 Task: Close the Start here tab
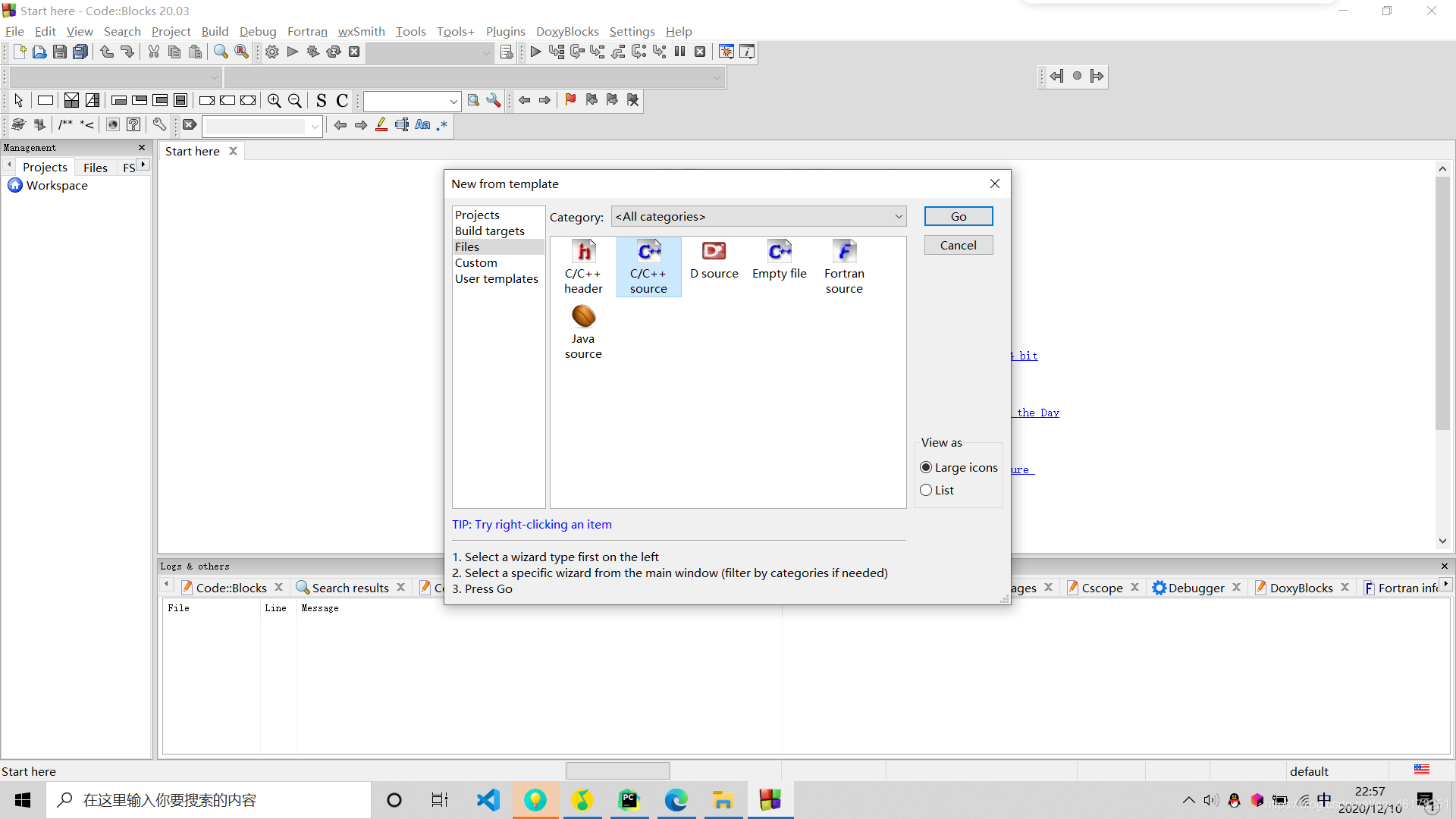[x=234, y=151]
